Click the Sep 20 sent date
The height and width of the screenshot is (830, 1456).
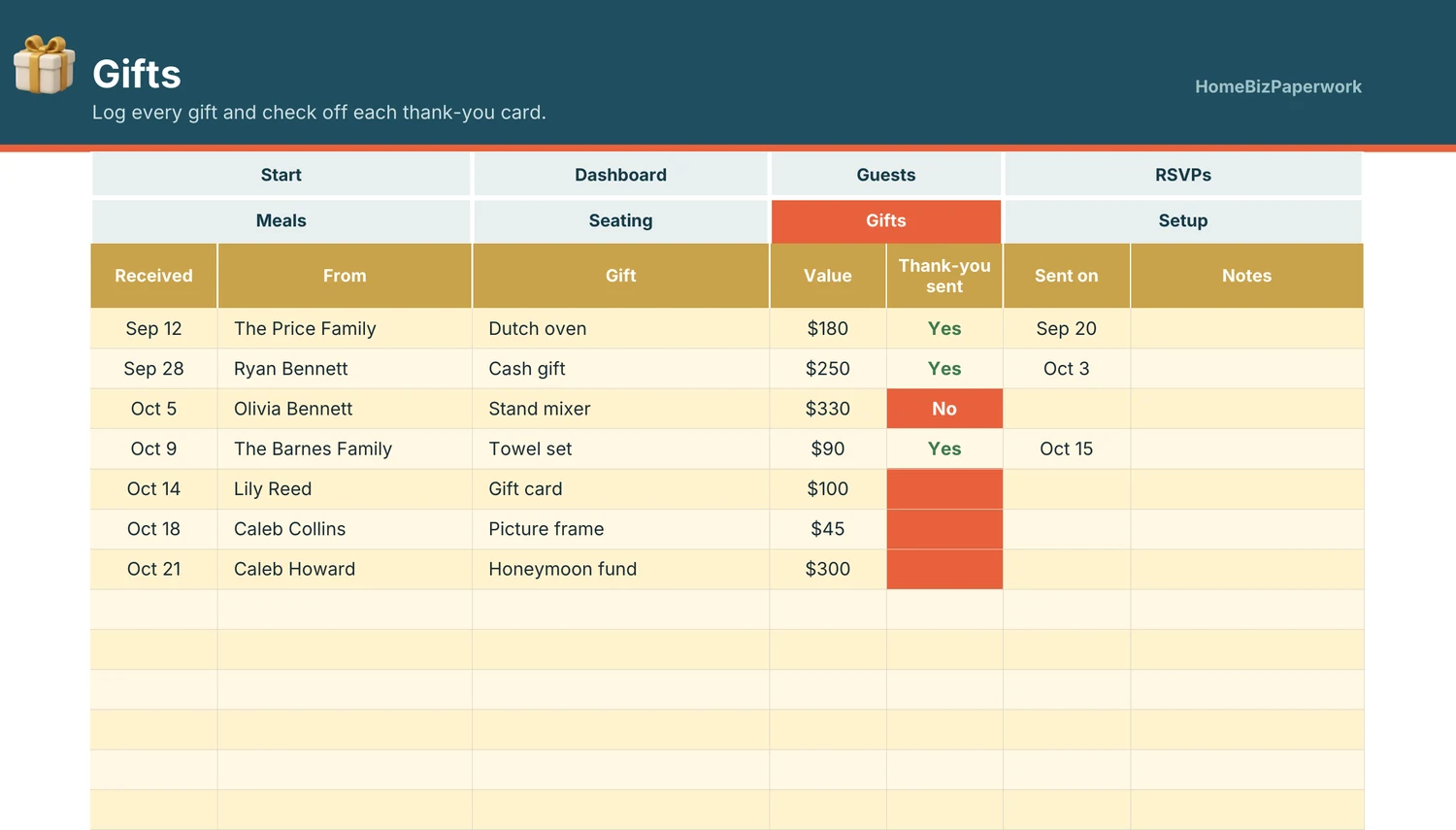click(1067, 328)
